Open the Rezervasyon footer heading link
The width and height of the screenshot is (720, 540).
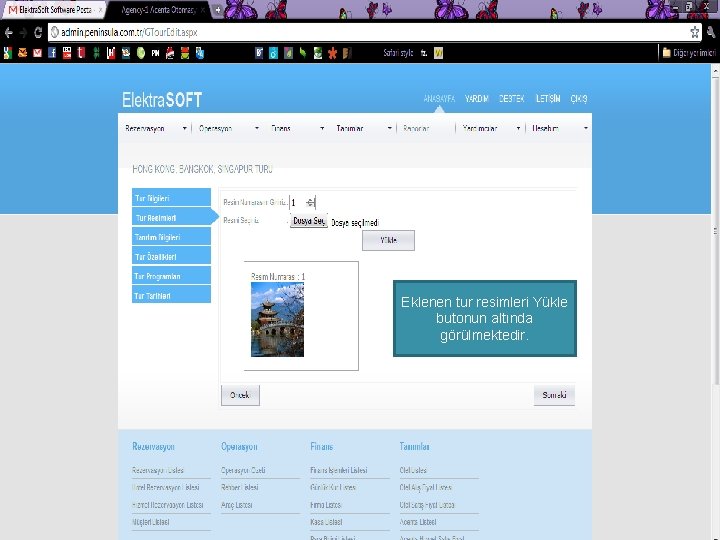153,446
